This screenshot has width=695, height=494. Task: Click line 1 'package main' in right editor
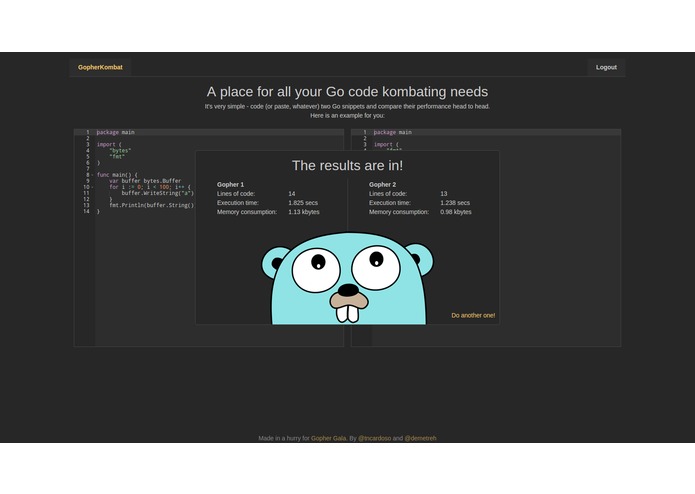coord(392,132)
